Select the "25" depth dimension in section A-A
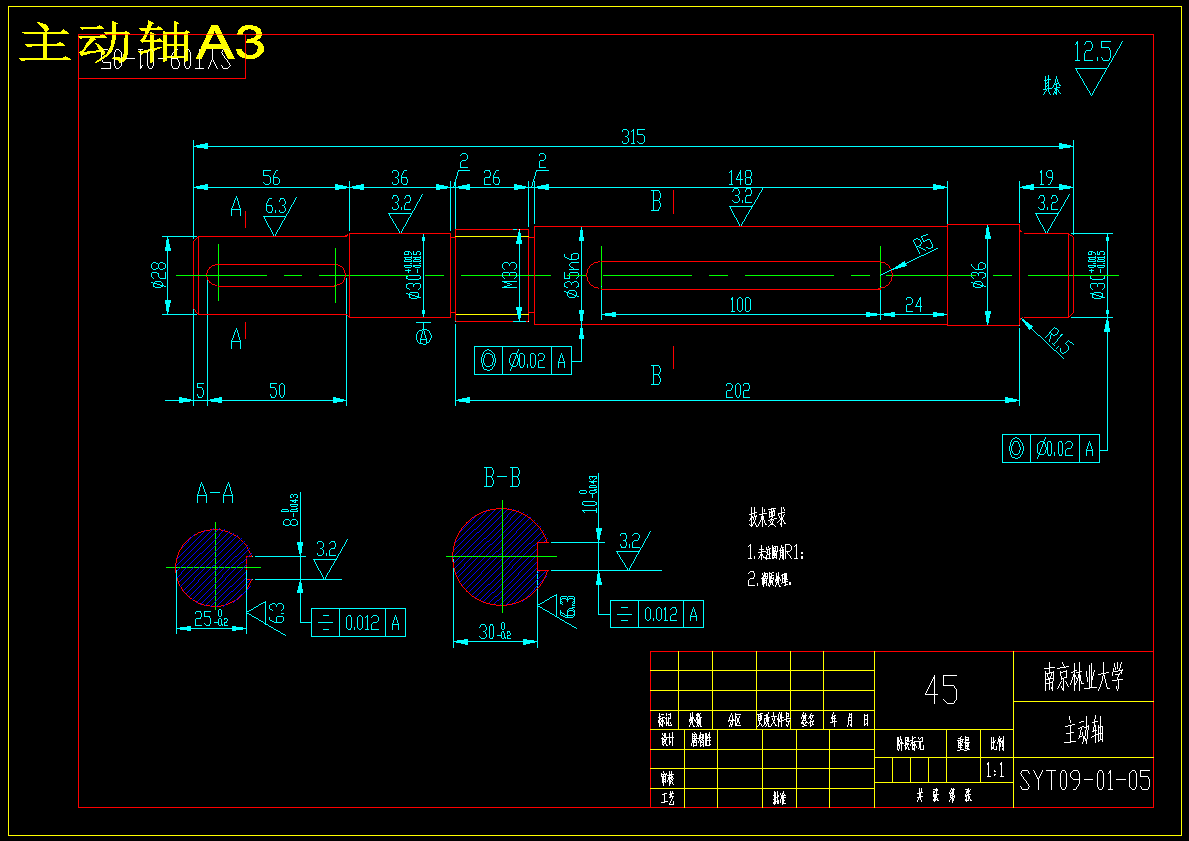Viewport: 1189px width, 841px height. [211, 619]
